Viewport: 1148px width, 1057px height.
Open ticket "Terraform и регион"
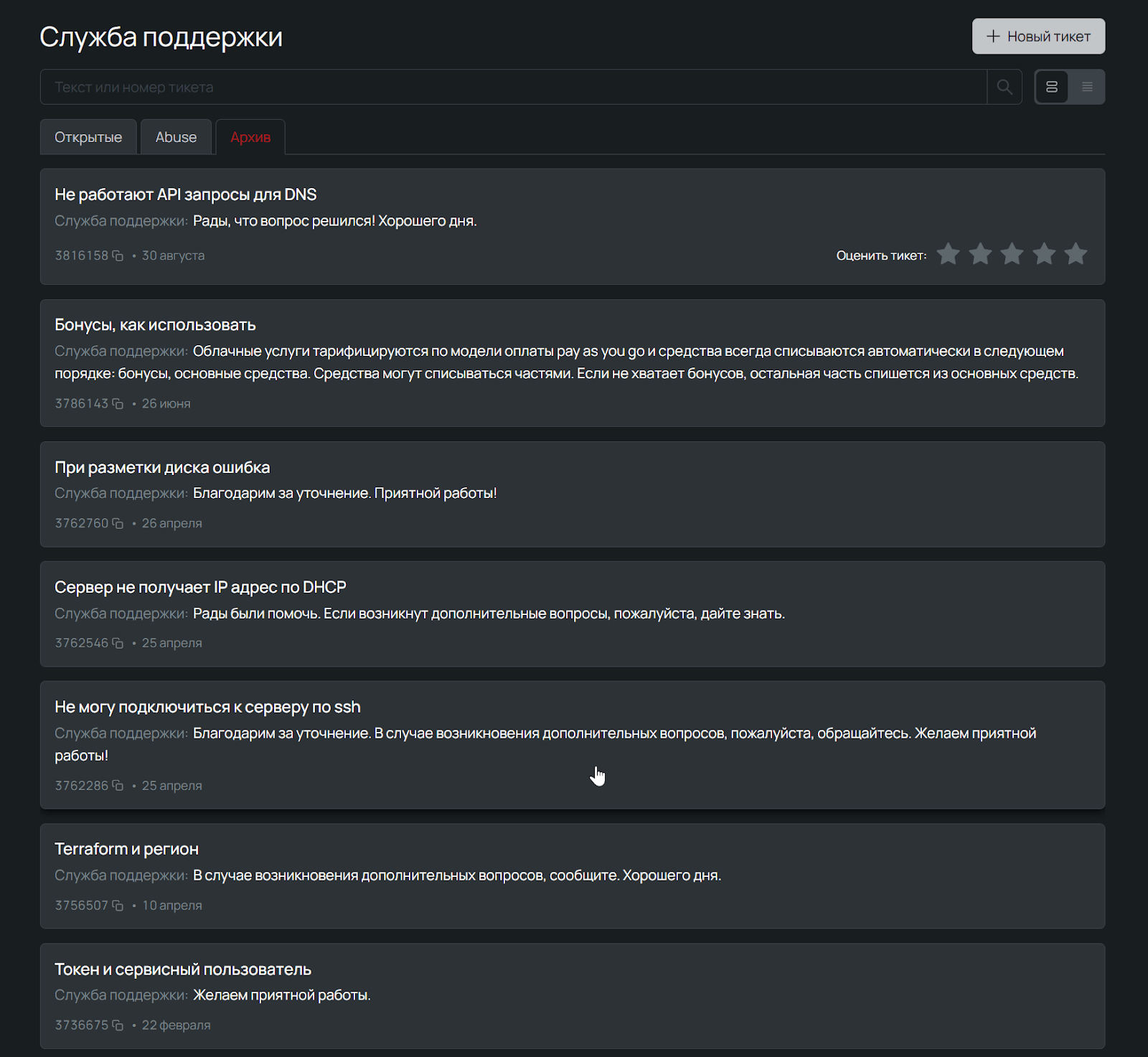pos(126,849)
